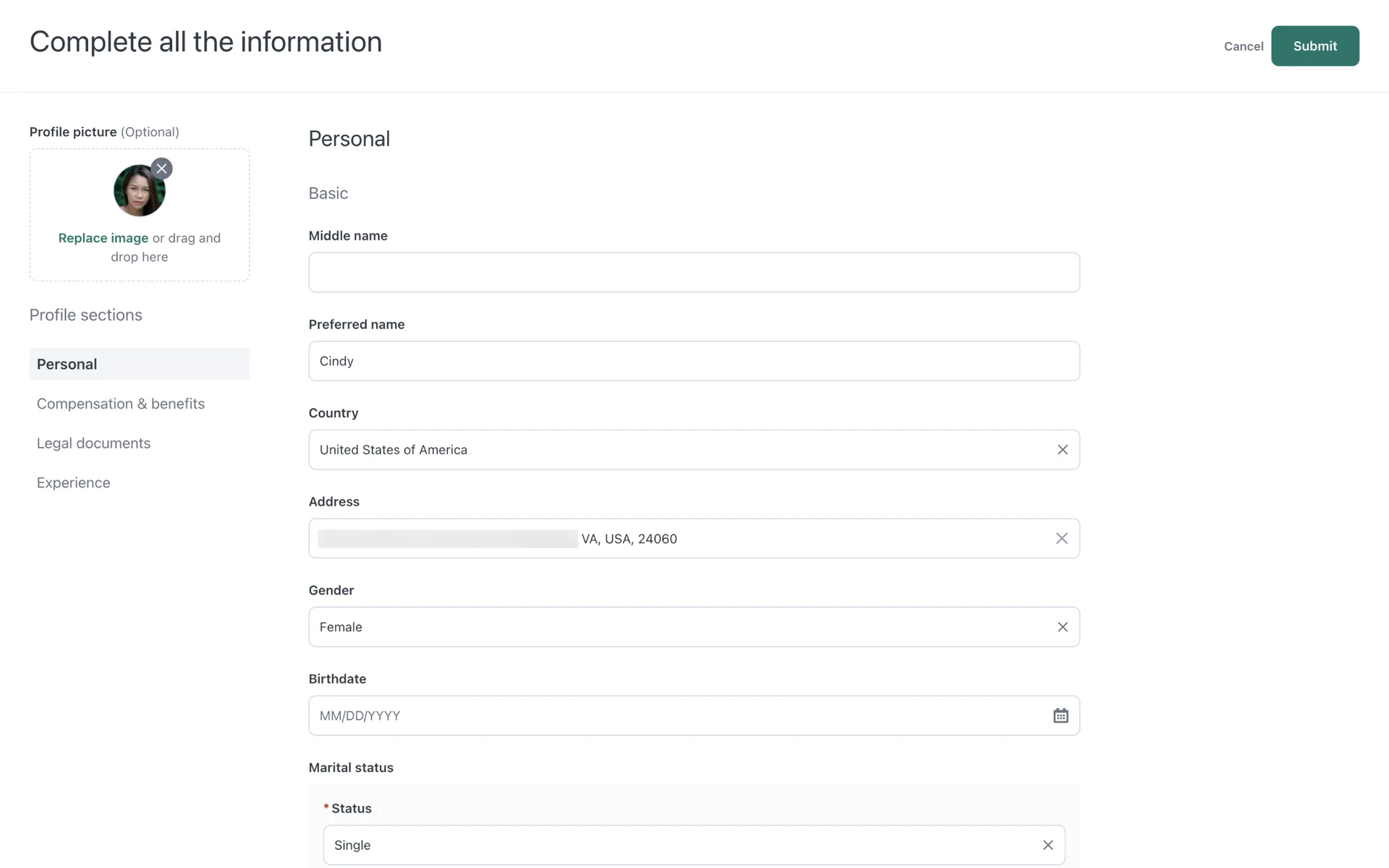This screenshot has height=868, width=1389.
Task: Click the Birthdate MM/DD/YYYY input
Action: tap(673, 715)
